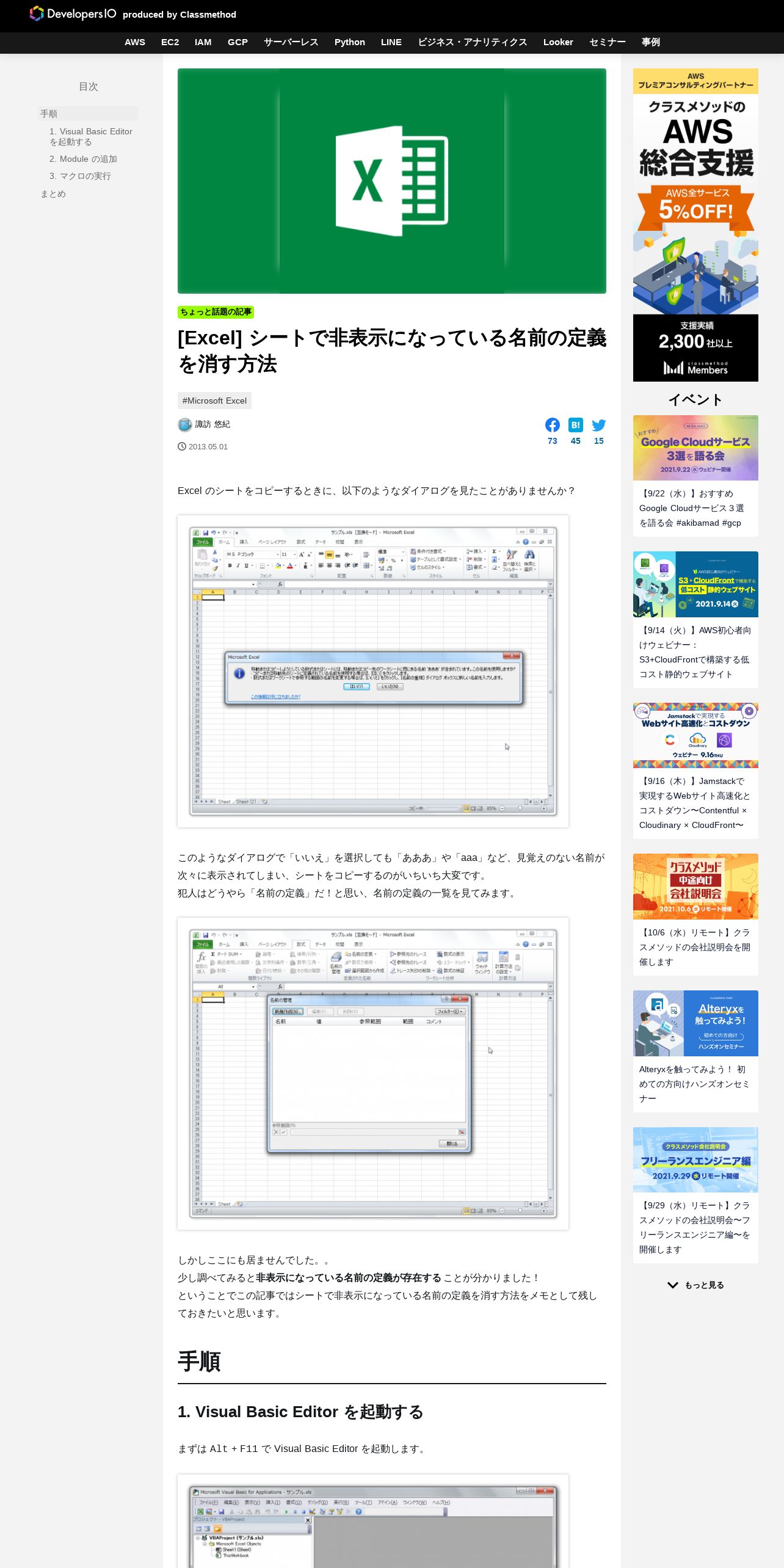Open S3+CloudFront webinar thumbnail

coord(695,584)
